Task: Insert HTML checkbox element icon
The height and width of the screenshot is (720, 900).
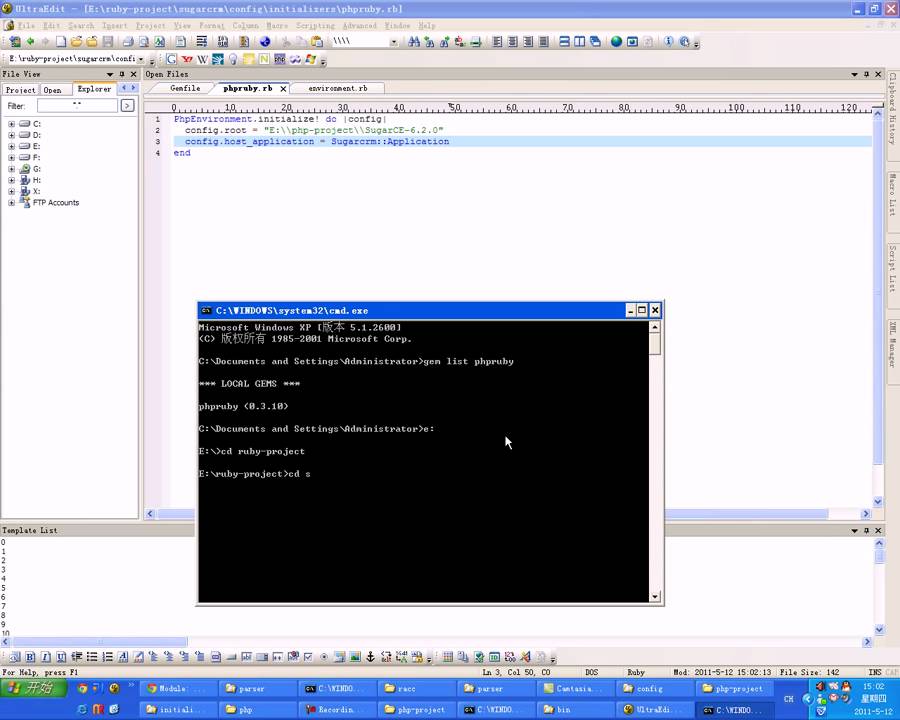Action: (x=309, y=657)
